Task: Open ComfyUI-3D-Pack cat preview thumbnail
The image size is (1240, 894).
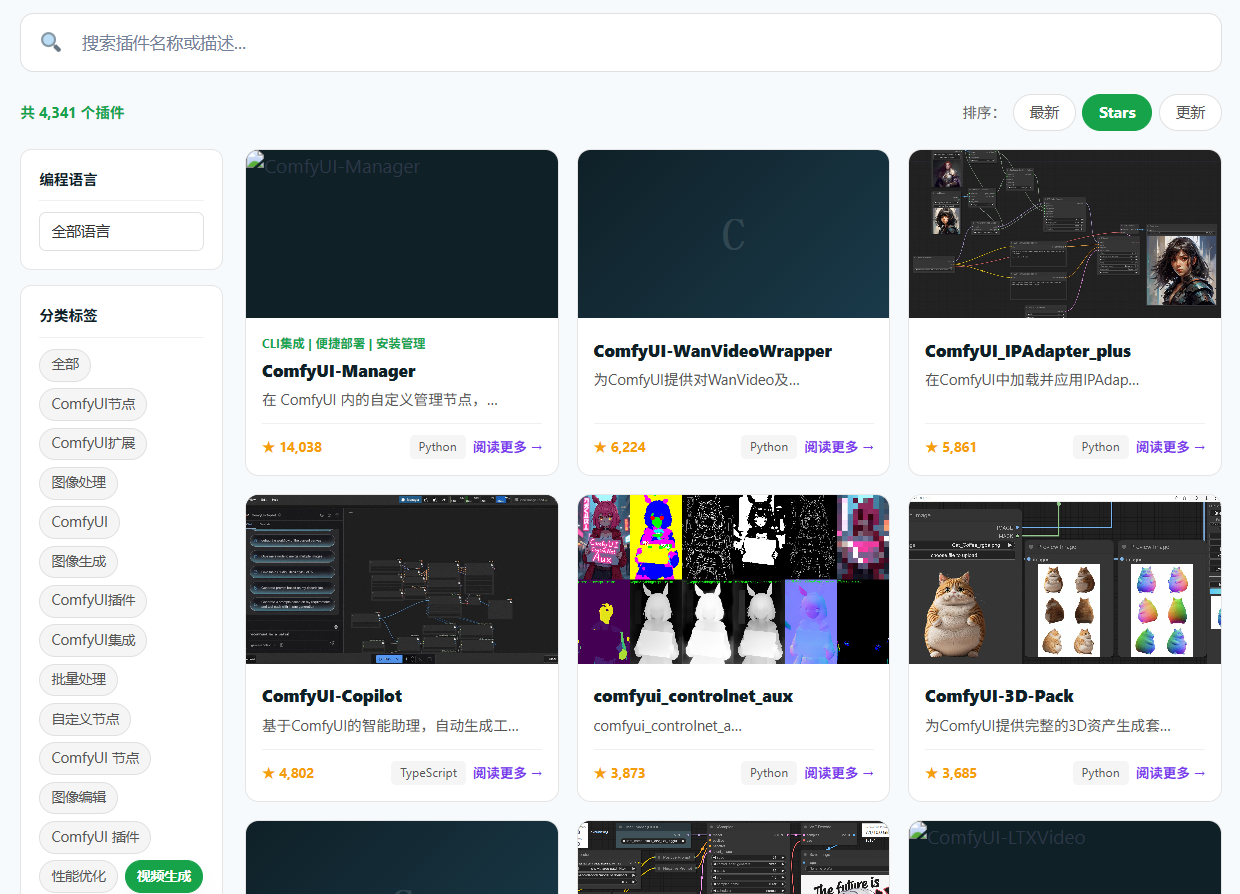Action: [x=1065, y=579]
